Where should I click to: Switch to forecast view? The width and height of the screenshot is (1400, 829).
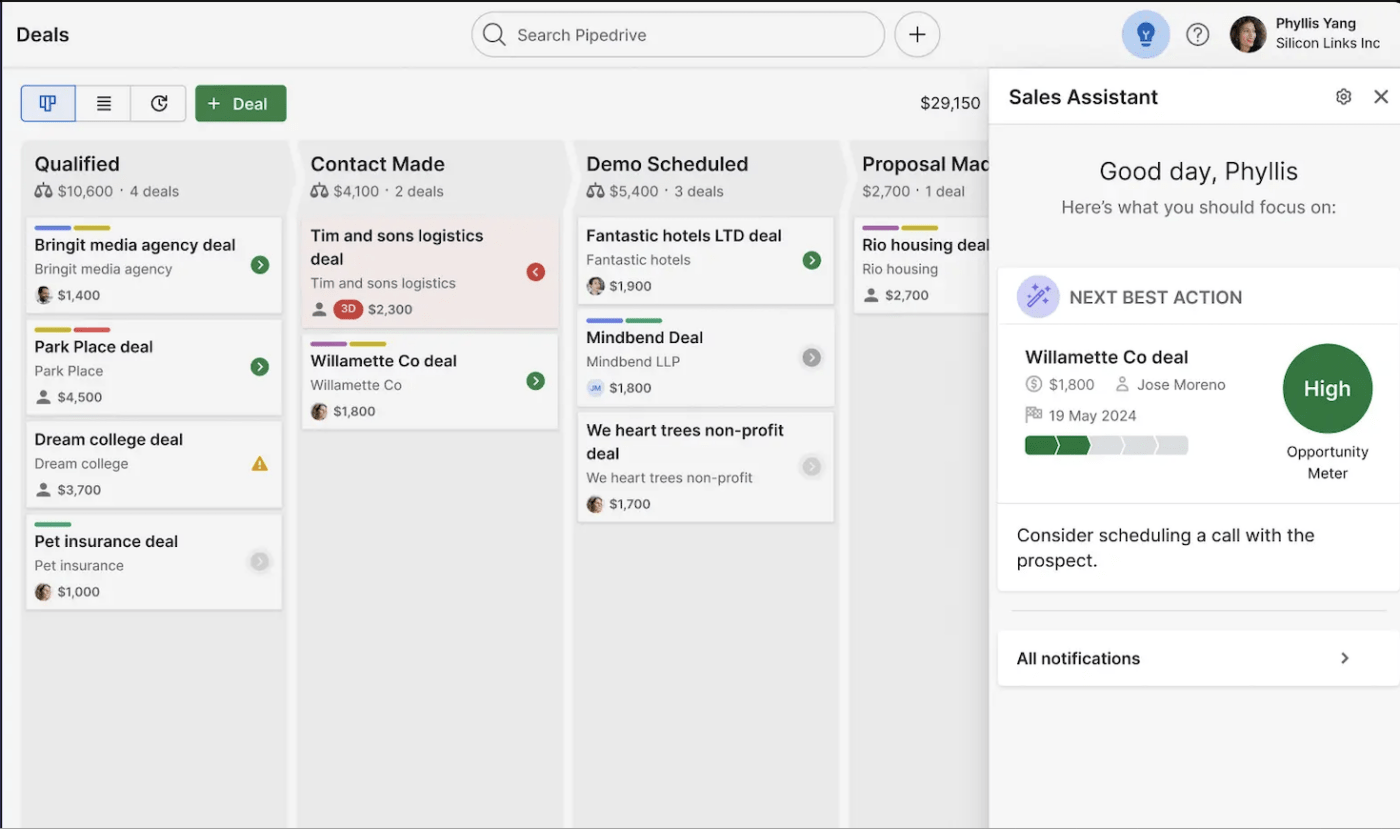click(x=159, y=103)
